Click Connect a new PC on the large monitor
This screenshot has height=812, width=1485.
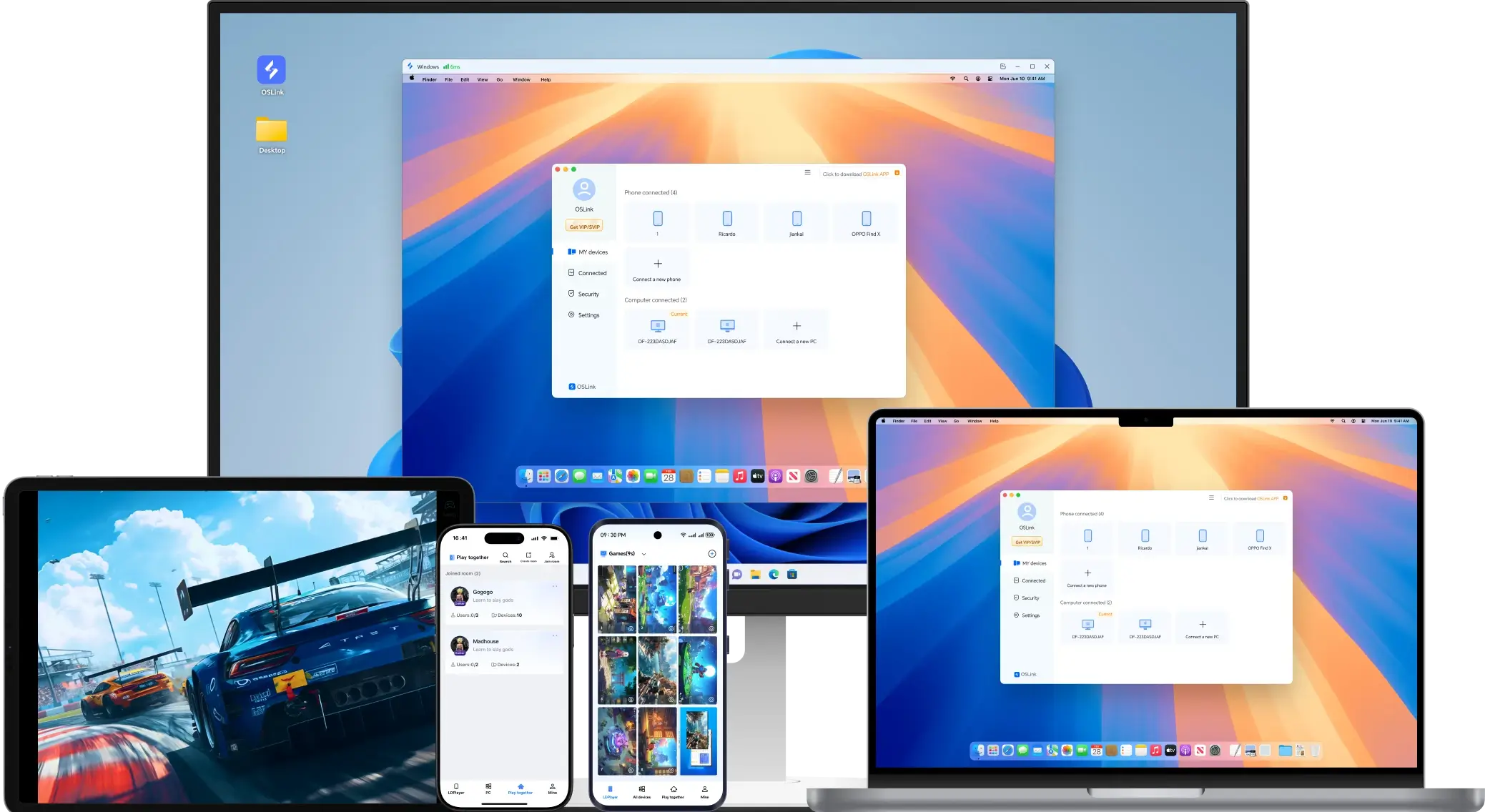pyautogui.click(x=796, y=330)
